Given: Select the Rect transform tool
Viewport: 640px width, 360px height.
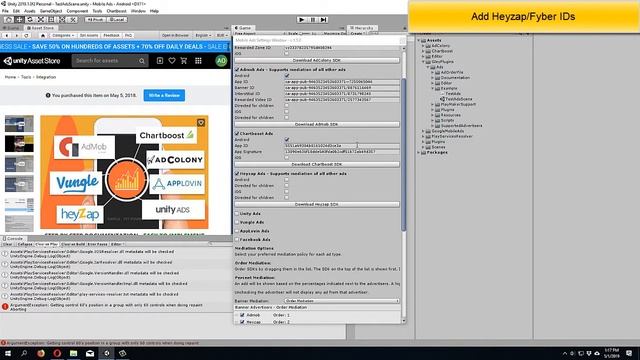Looking at the screenshot, I should 51,20.
